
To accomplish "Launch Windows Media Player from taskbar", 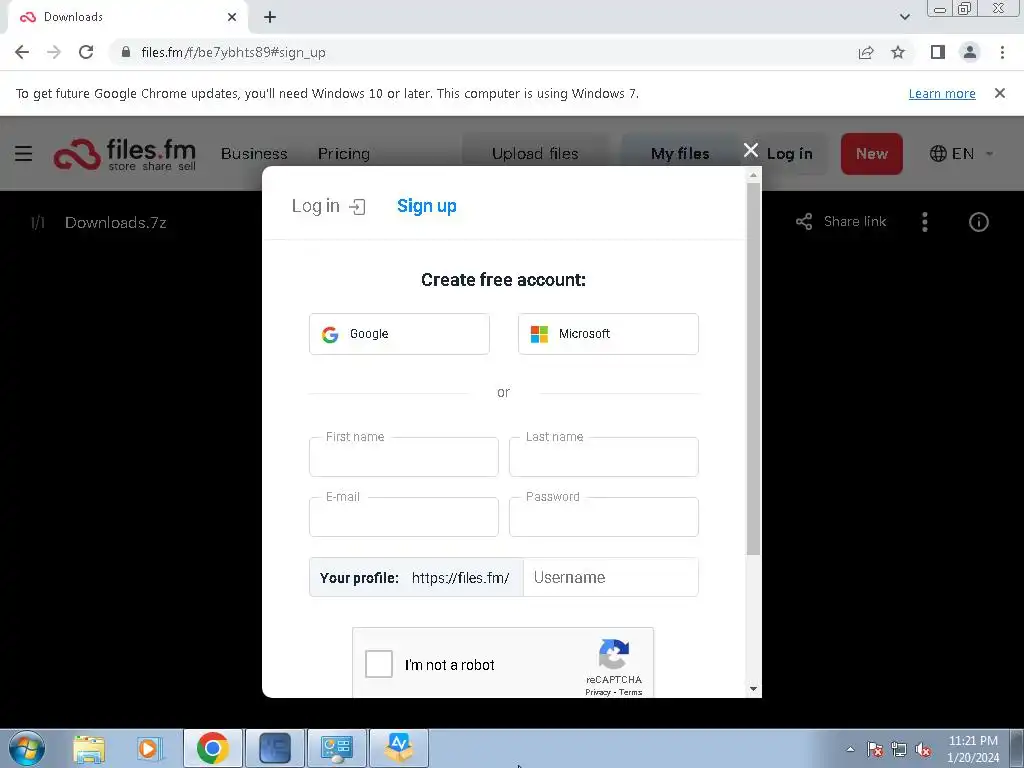I will point(149,748).
